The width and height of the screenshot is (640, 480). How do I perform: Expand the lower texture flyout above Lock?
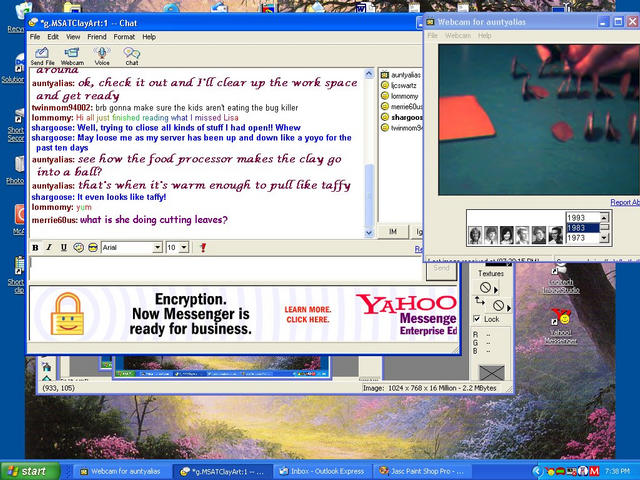tap(509, 307)
